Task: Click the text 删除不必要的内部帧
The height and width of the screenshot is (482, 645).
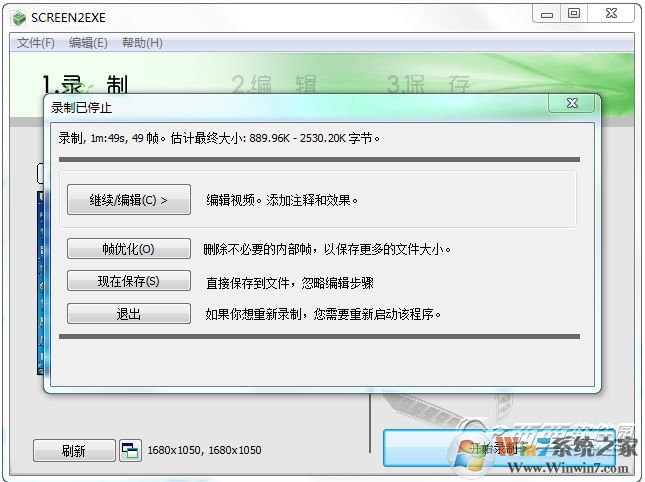Action: point(258,249)
